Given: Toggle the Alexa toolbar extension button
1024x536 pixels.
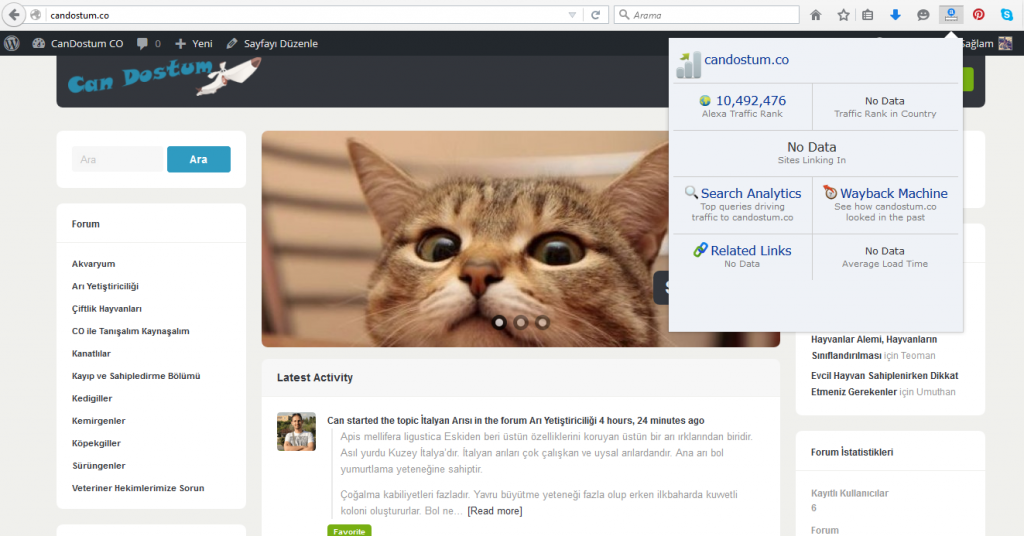Looking at the screenshot, I should coord(951,15).
